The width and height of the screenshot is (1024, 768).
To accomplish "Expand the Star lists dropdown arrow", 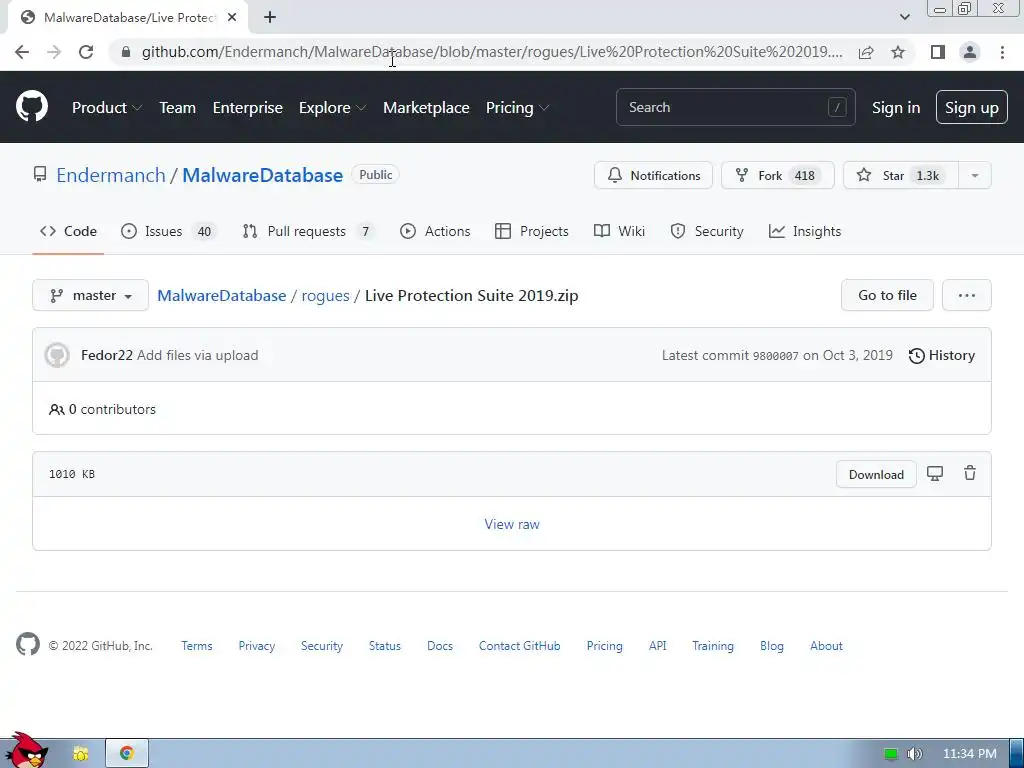I will 974,175.
